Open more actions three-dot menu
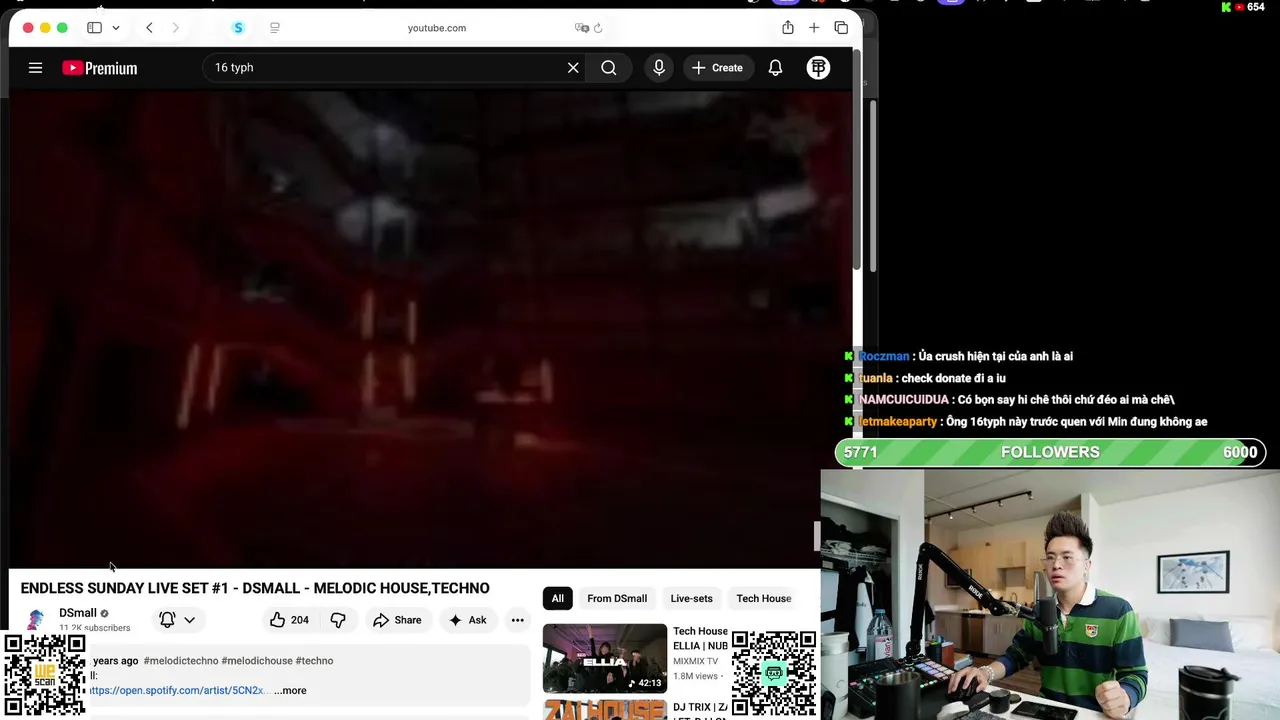1280x720 pixels. click(x=517, y=620)
